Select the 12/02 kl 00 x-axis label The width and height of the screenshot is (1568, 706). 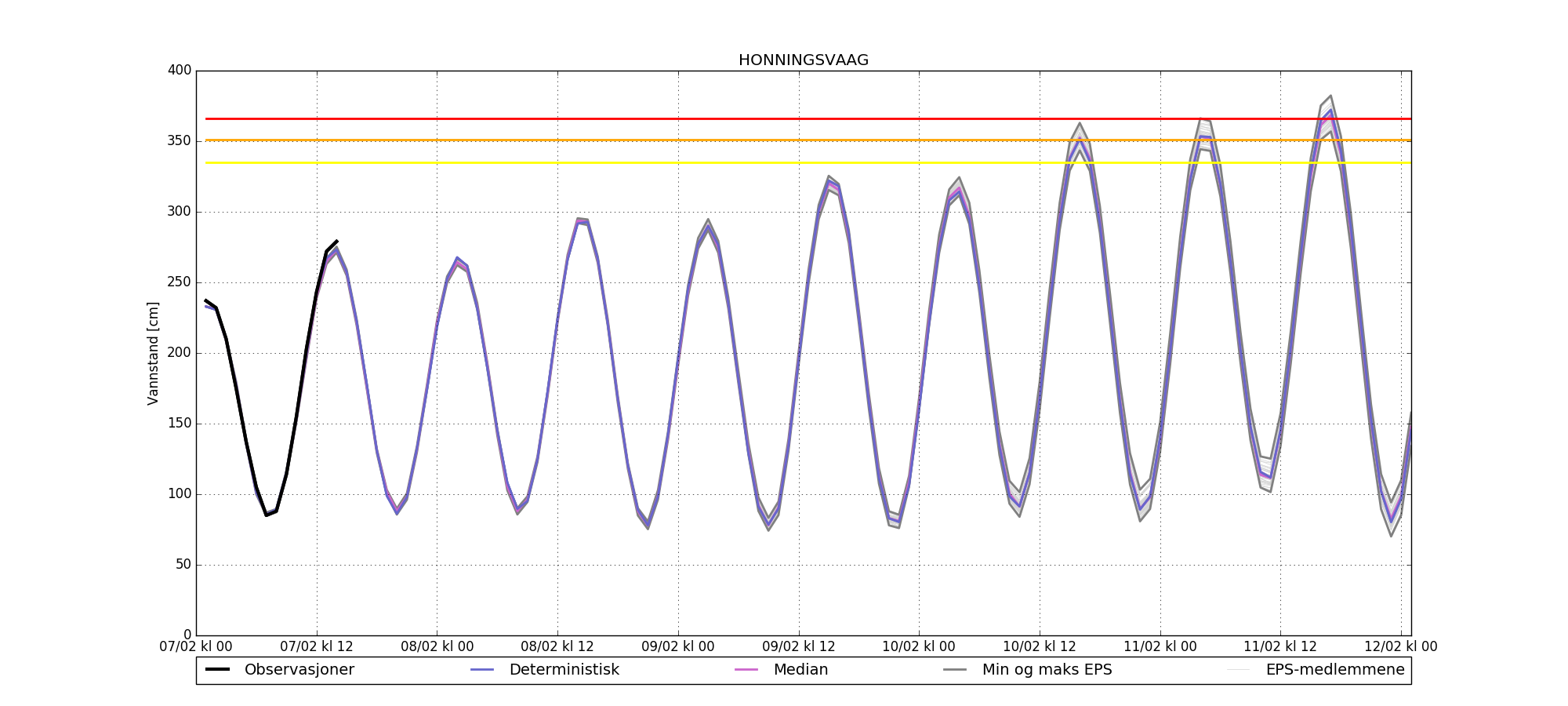click(1401, 647)
